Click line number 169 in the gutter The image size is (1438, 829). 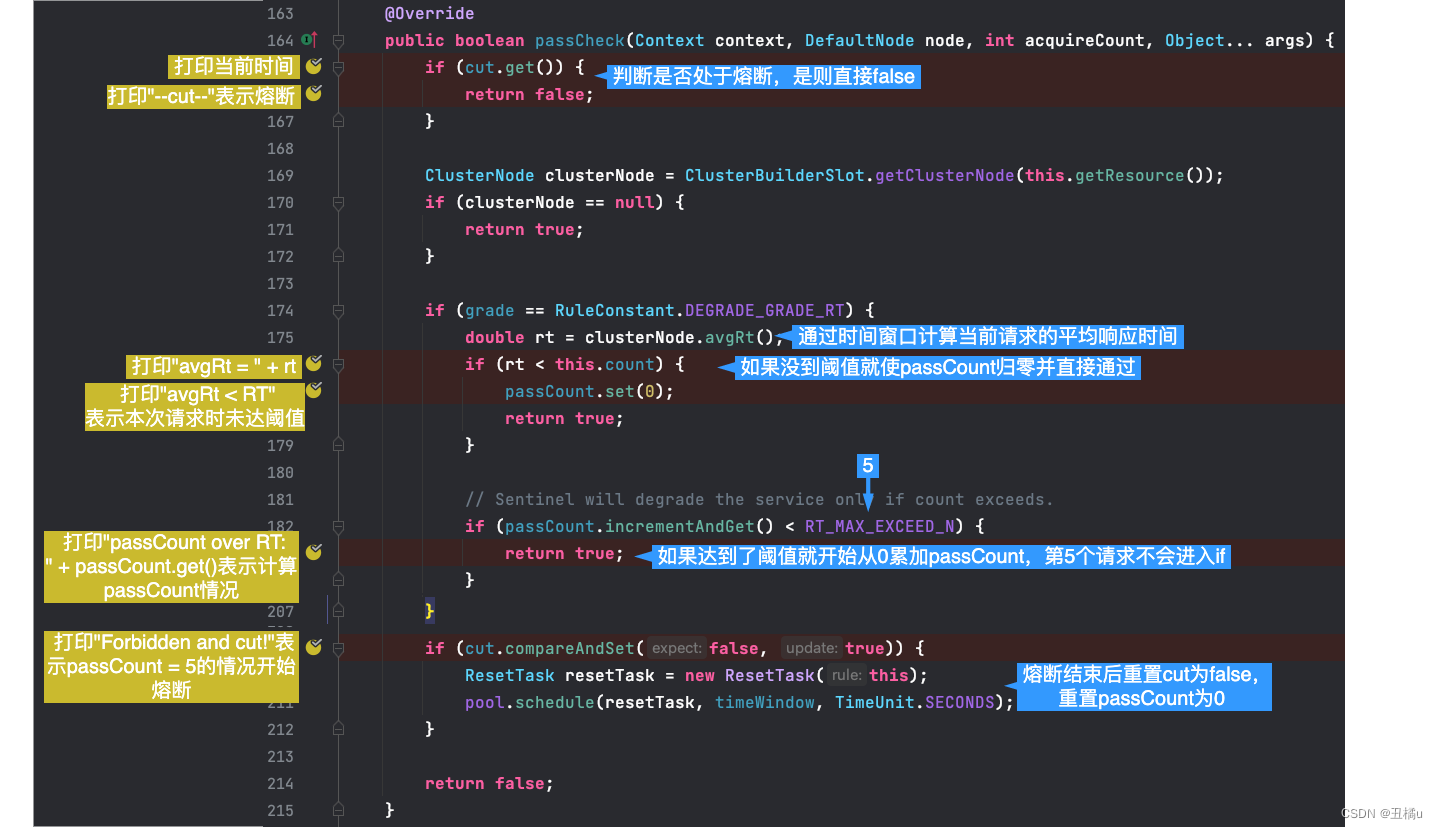pos(280,175)
